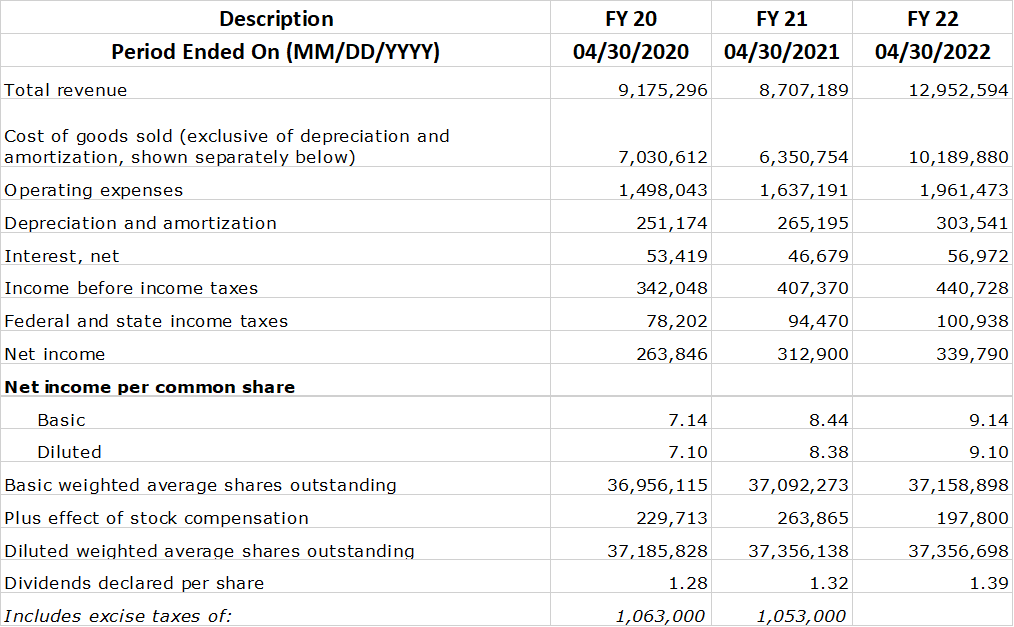Click the Operating expenses row label

[93, 190]
